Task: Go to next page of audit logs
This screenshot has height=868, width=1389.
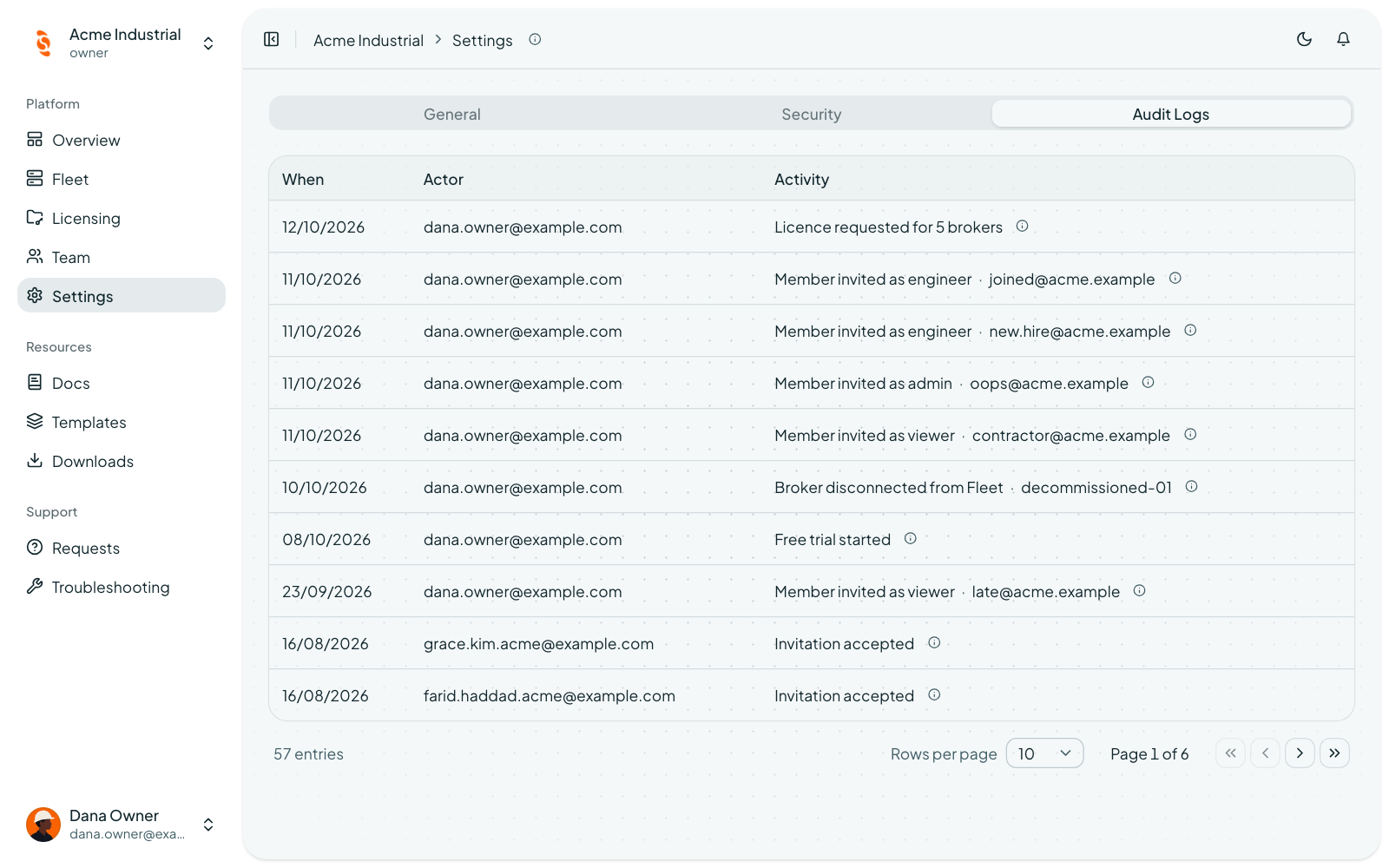Action: point(1300,753)
